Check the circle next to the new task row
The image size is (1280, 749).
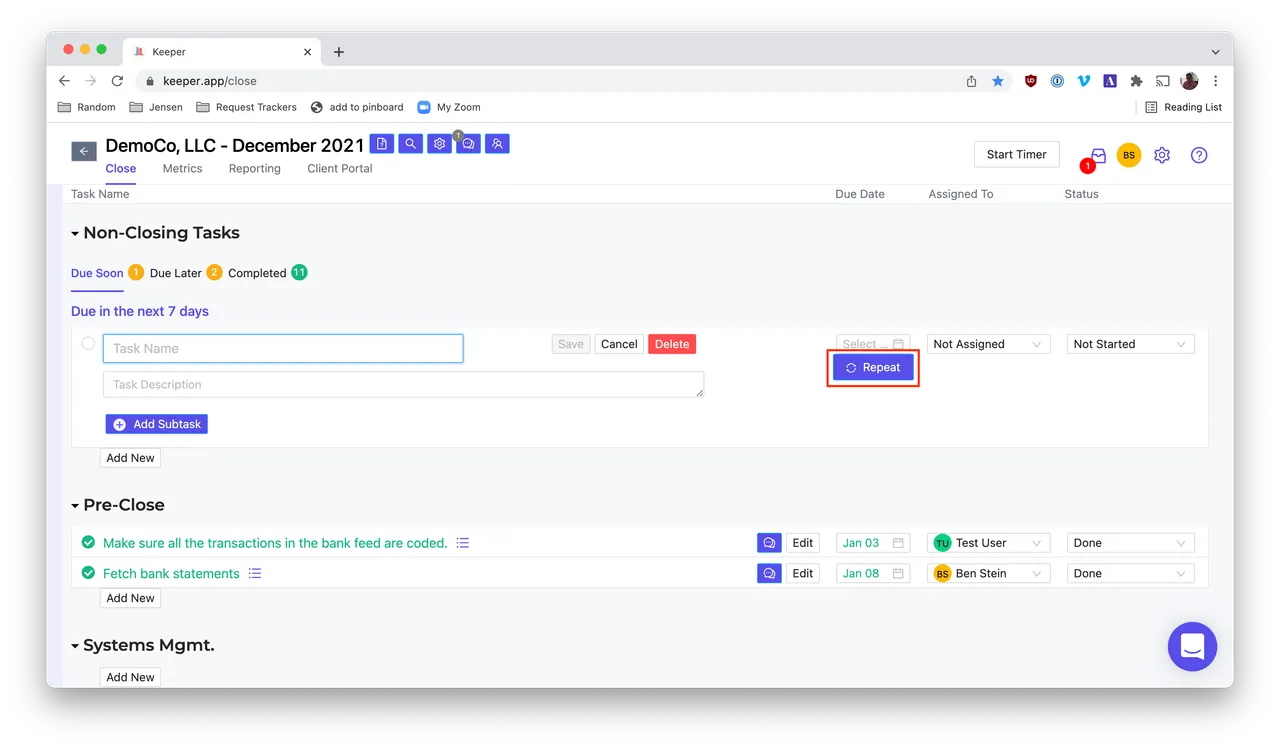[x=87, y=343]
